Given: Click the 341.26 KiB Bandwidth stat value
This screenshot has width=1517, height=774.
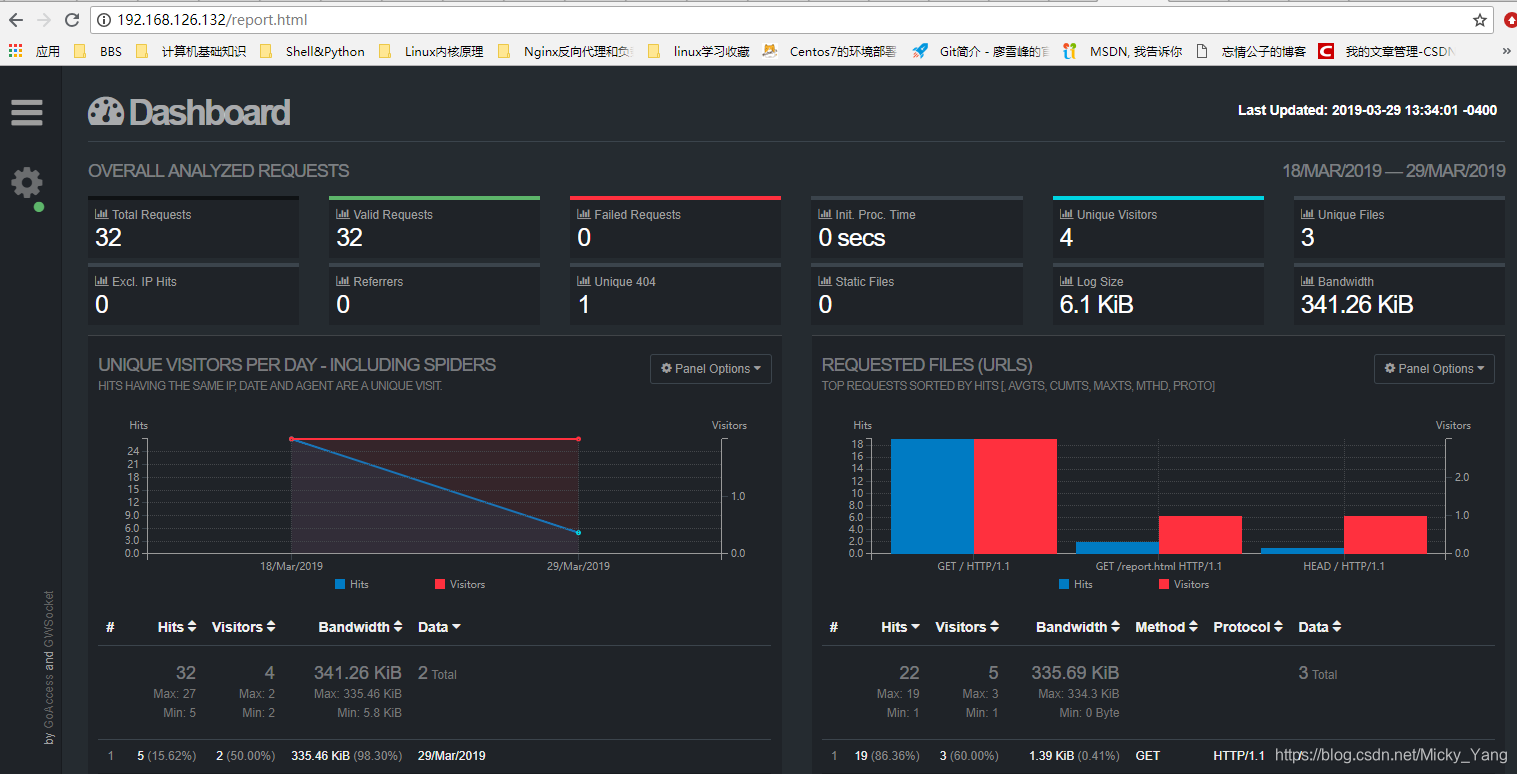Looking at the screenshot, I should (x=1357, y=304).
